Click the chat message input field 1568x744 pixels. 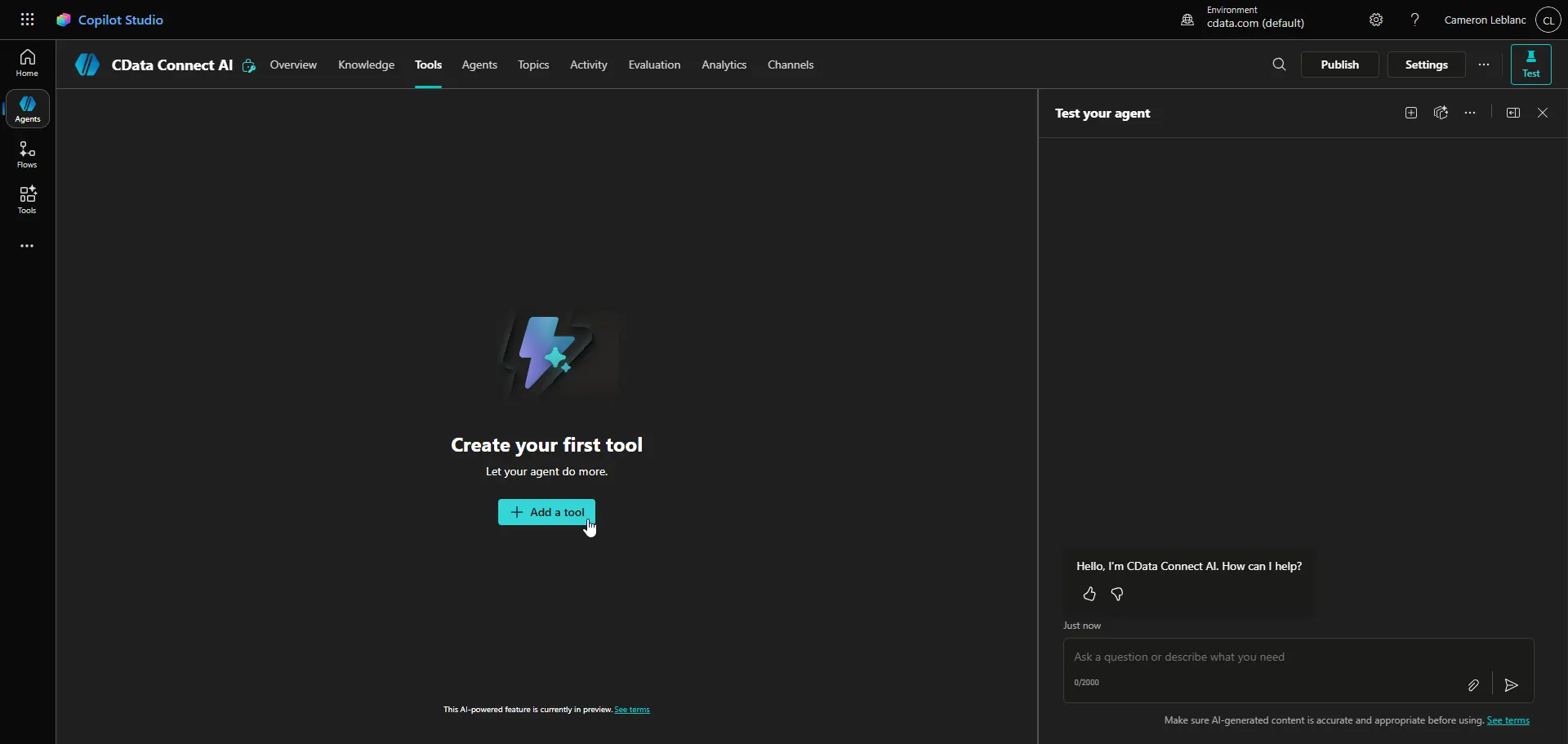pyautogui.click(x=1258, y=657)
